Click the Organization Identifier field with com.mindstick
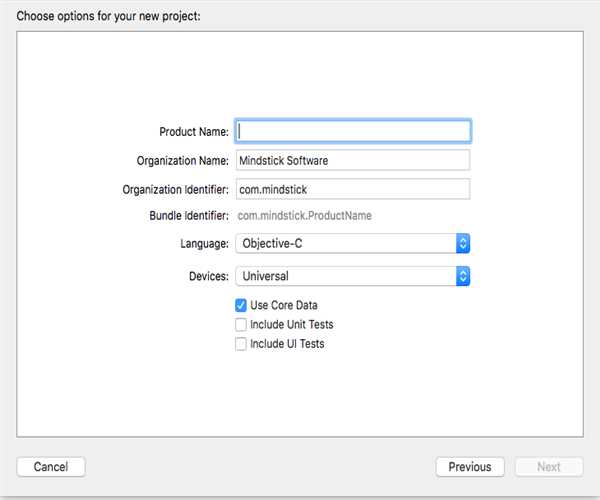 click(x=353, y=189)
